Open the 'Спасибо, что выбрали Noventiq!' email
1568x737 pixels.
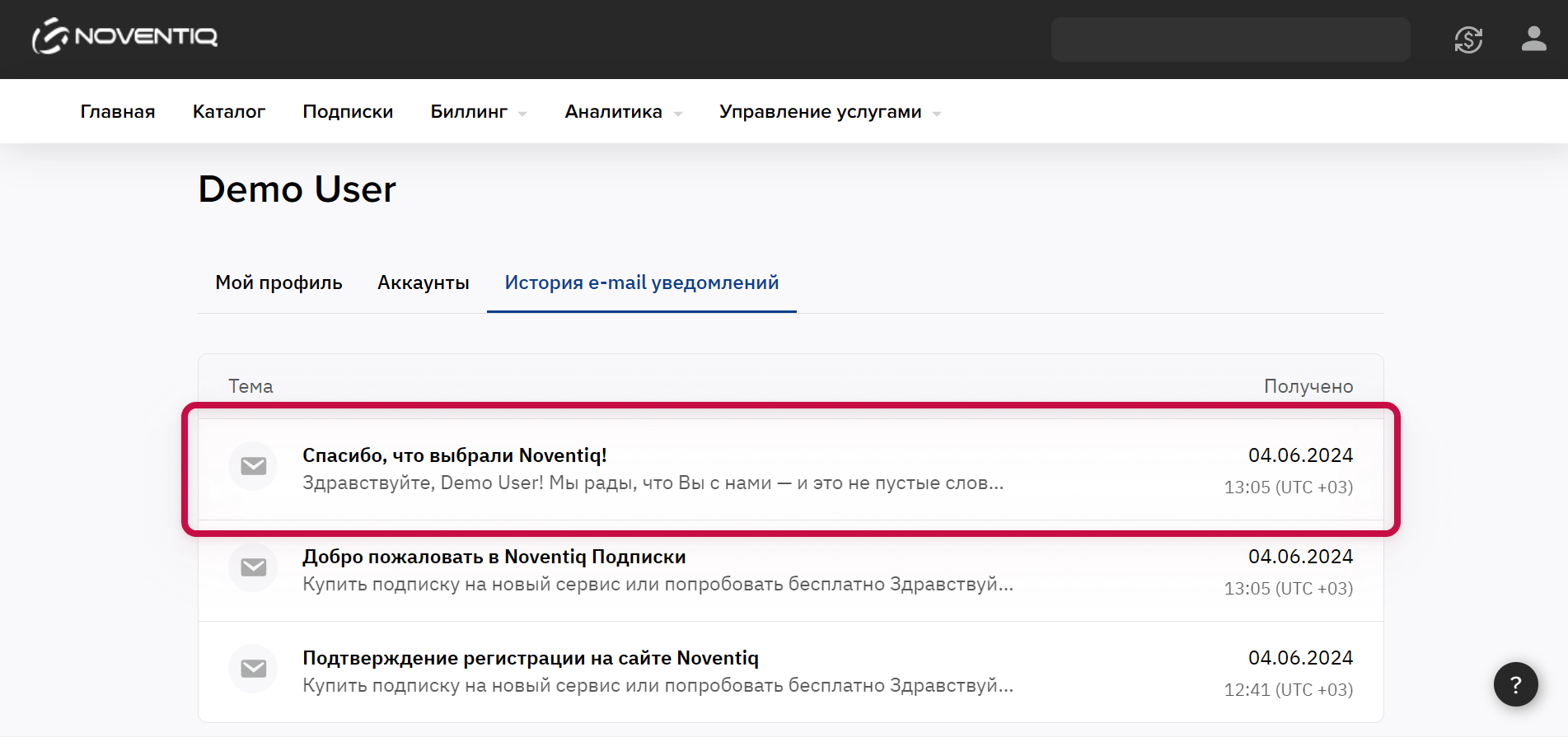(455, 455)
